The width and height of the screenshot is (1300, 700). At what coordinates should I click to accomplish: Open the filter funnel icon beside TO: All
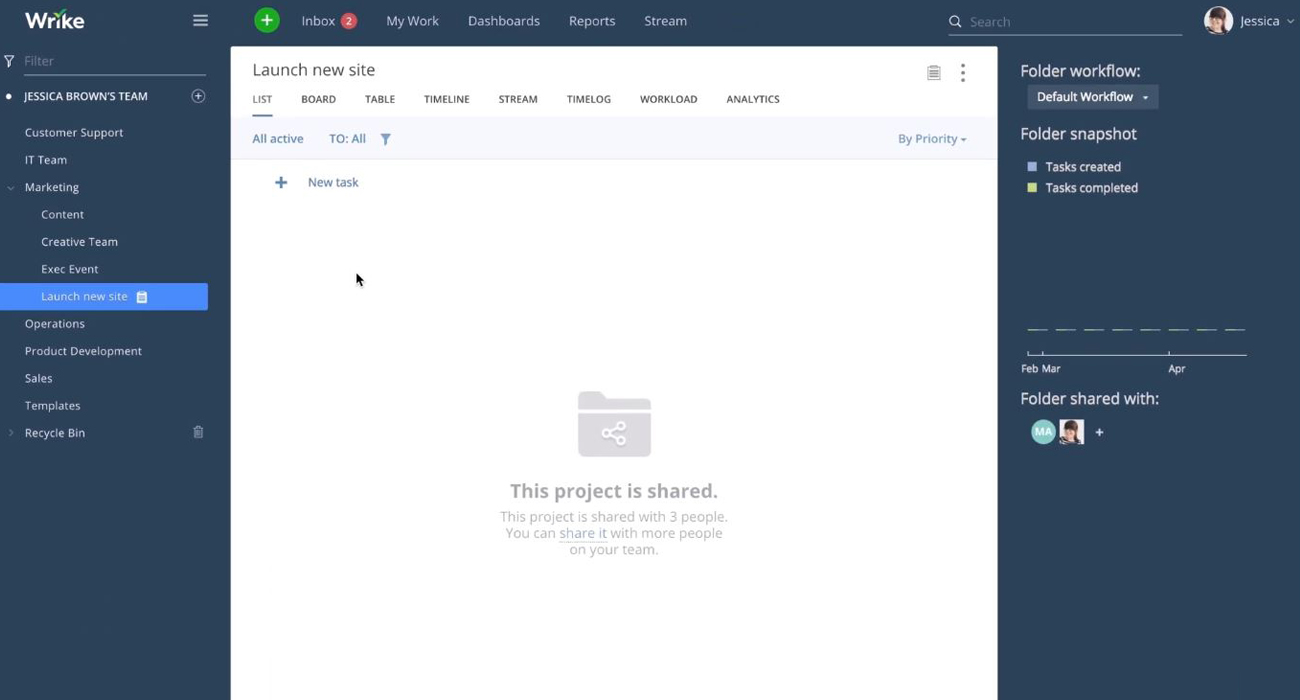[385, 139]
